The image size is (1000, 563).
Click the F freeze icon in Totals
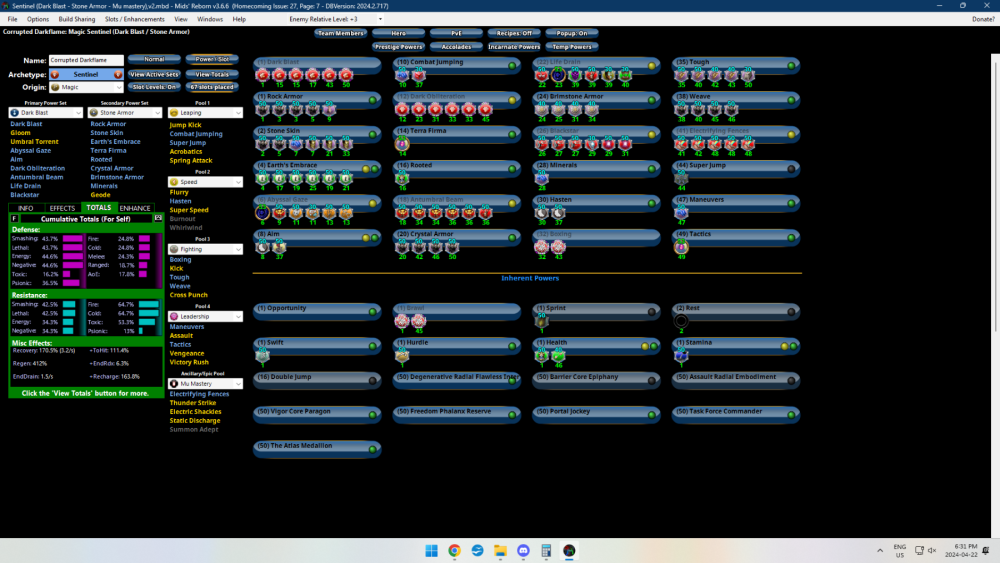click(15, 219)
